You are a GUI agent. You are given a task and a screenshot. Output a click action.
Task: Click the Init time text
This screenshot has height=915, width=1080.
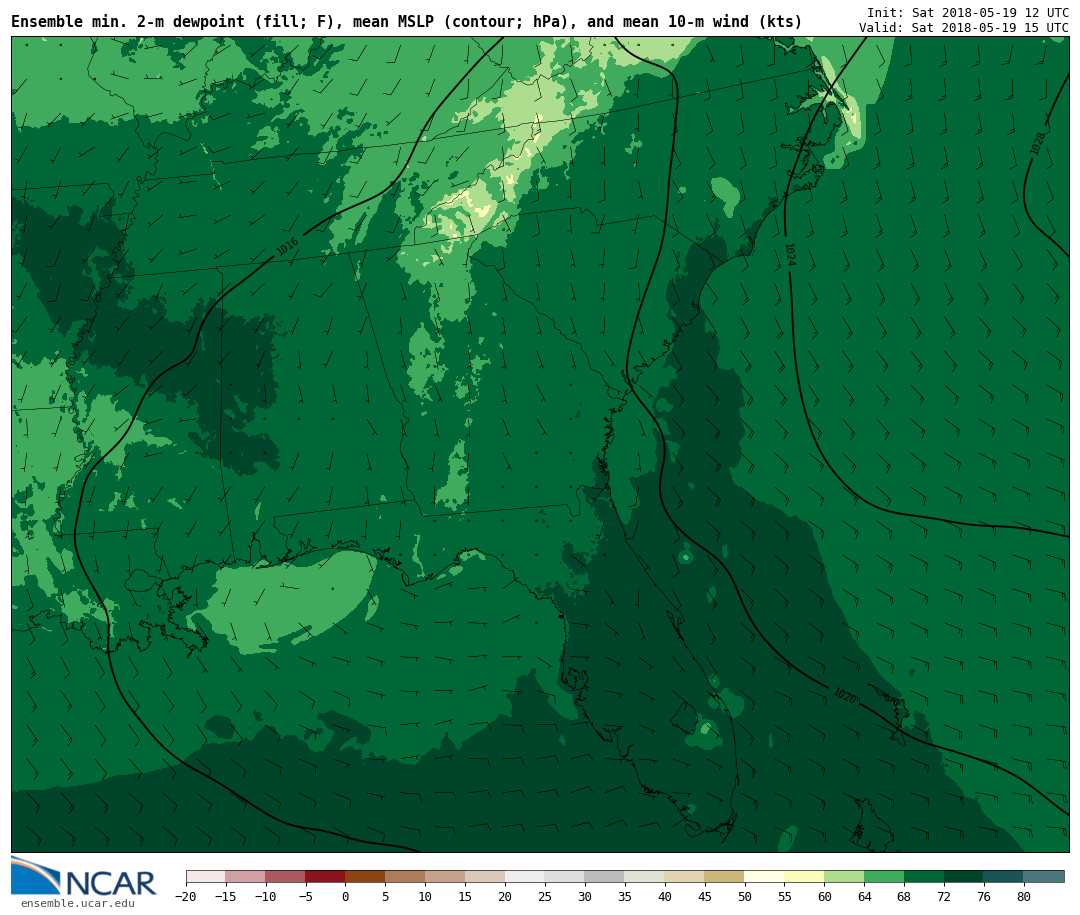click(x=967, y=13)
